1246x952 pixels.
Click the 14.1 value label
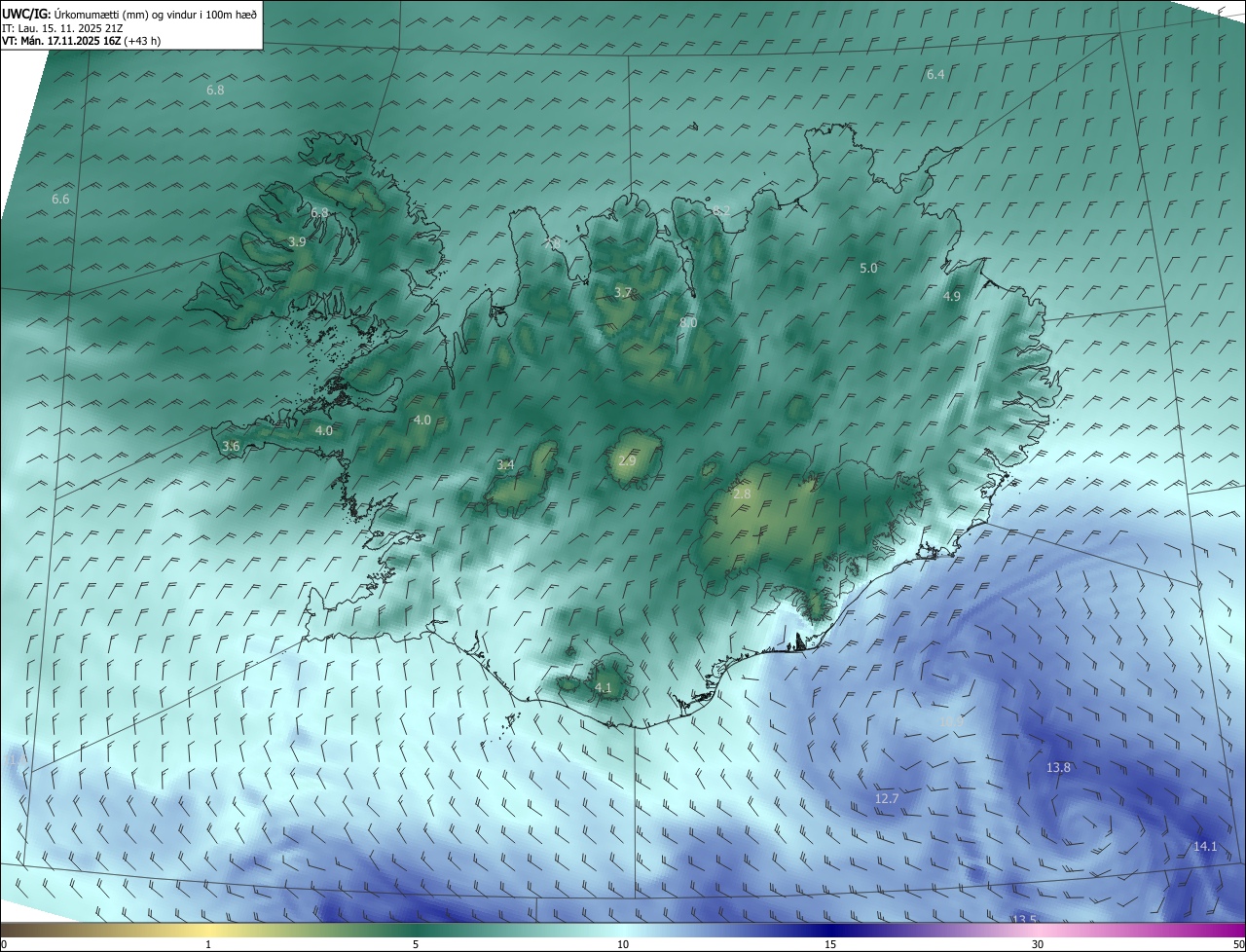tap(1205, 846)
